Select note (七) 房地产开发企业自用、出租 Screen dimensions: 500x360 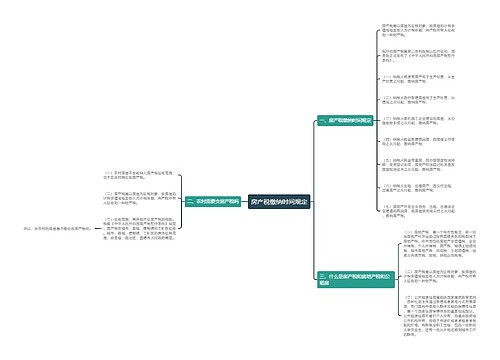(x=418, y=211)
